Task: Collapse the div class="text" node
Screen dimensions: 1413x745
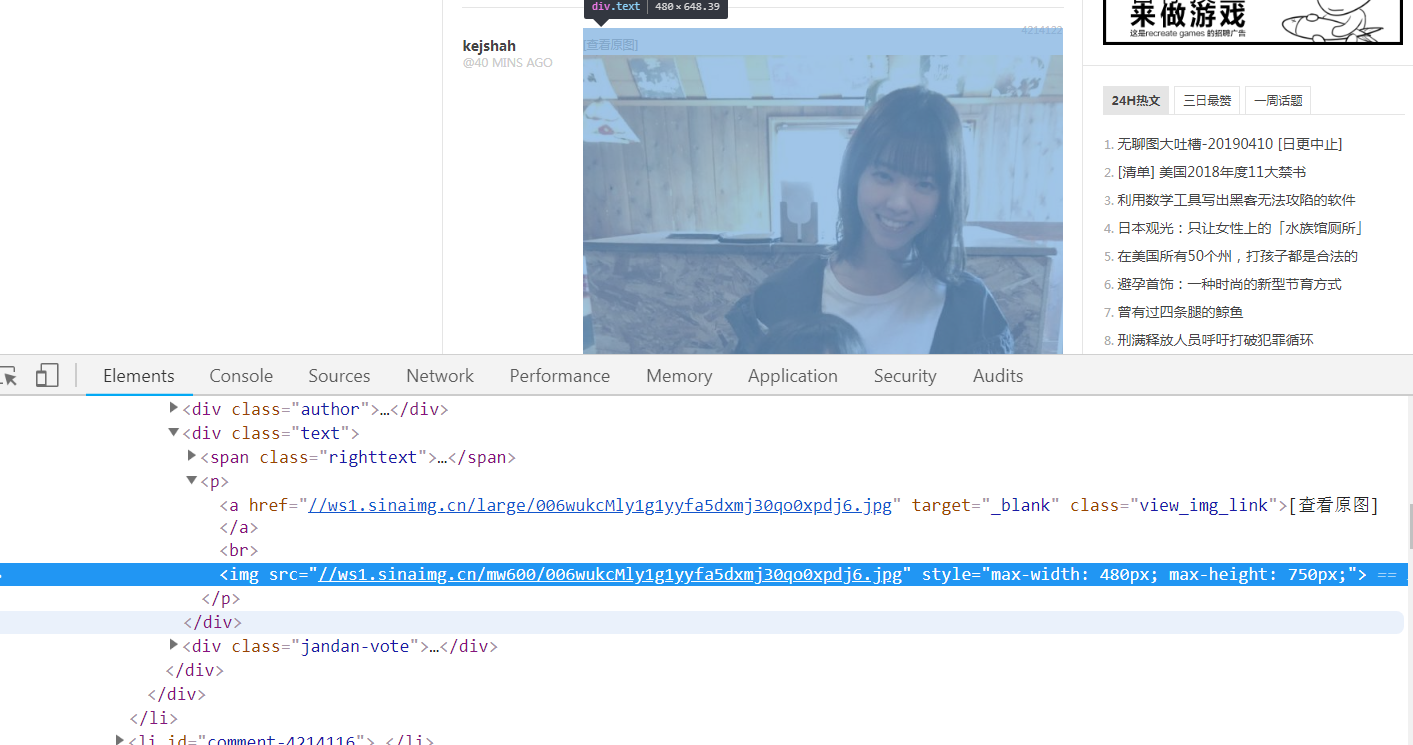Action: click(x=174, y=433)
